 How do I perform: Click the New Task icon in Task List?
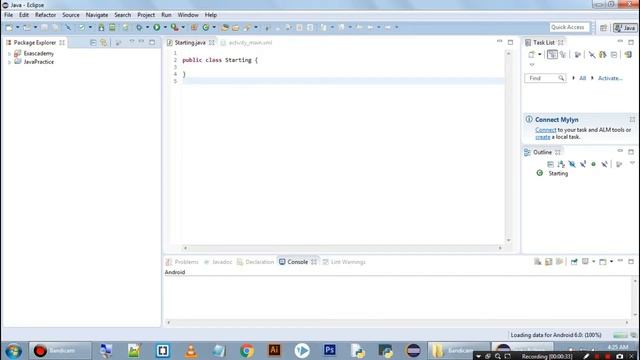531,54
